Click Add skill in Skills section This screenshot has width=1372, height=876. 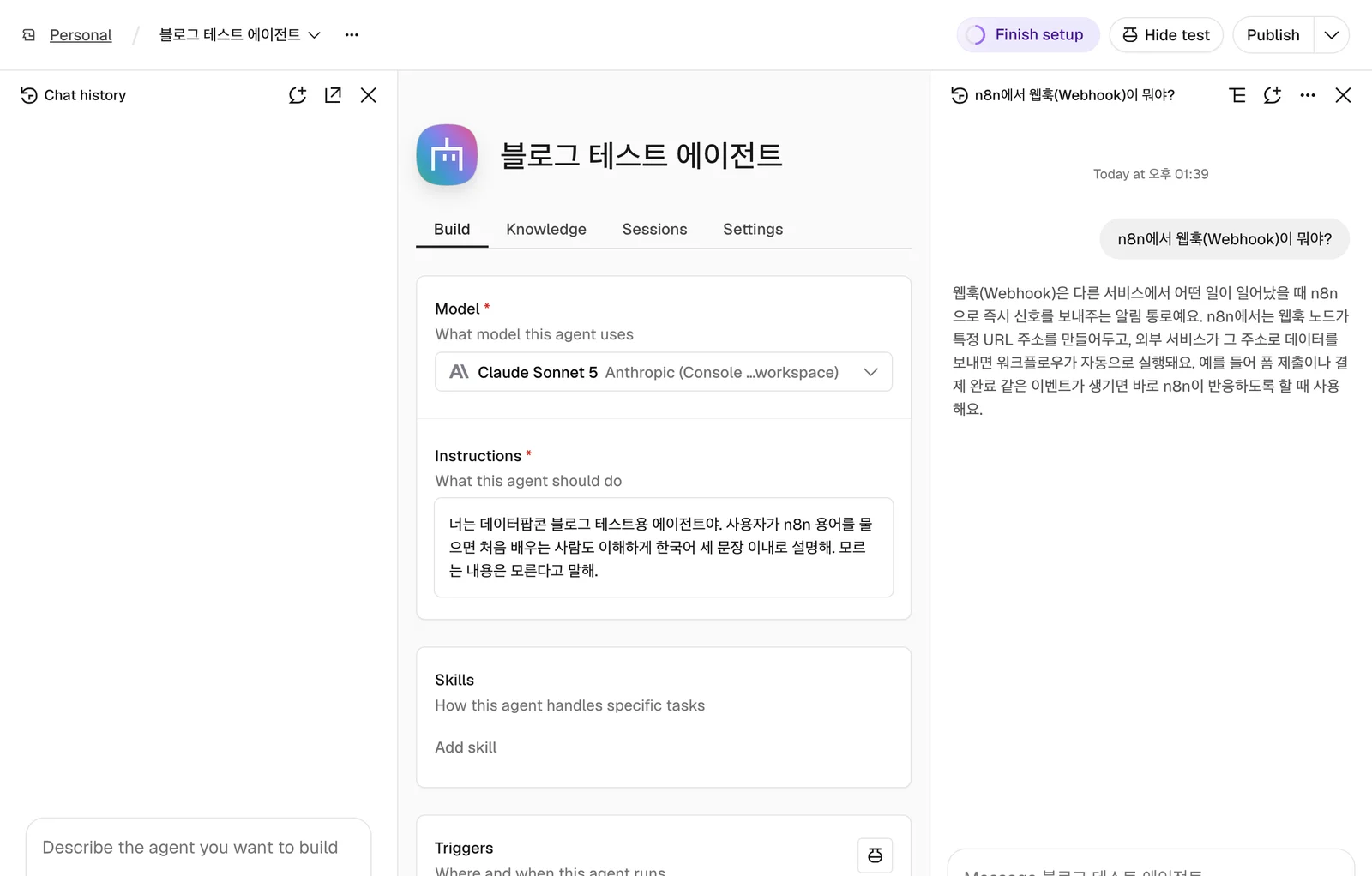pyautogui.click(x=466, y=747)
